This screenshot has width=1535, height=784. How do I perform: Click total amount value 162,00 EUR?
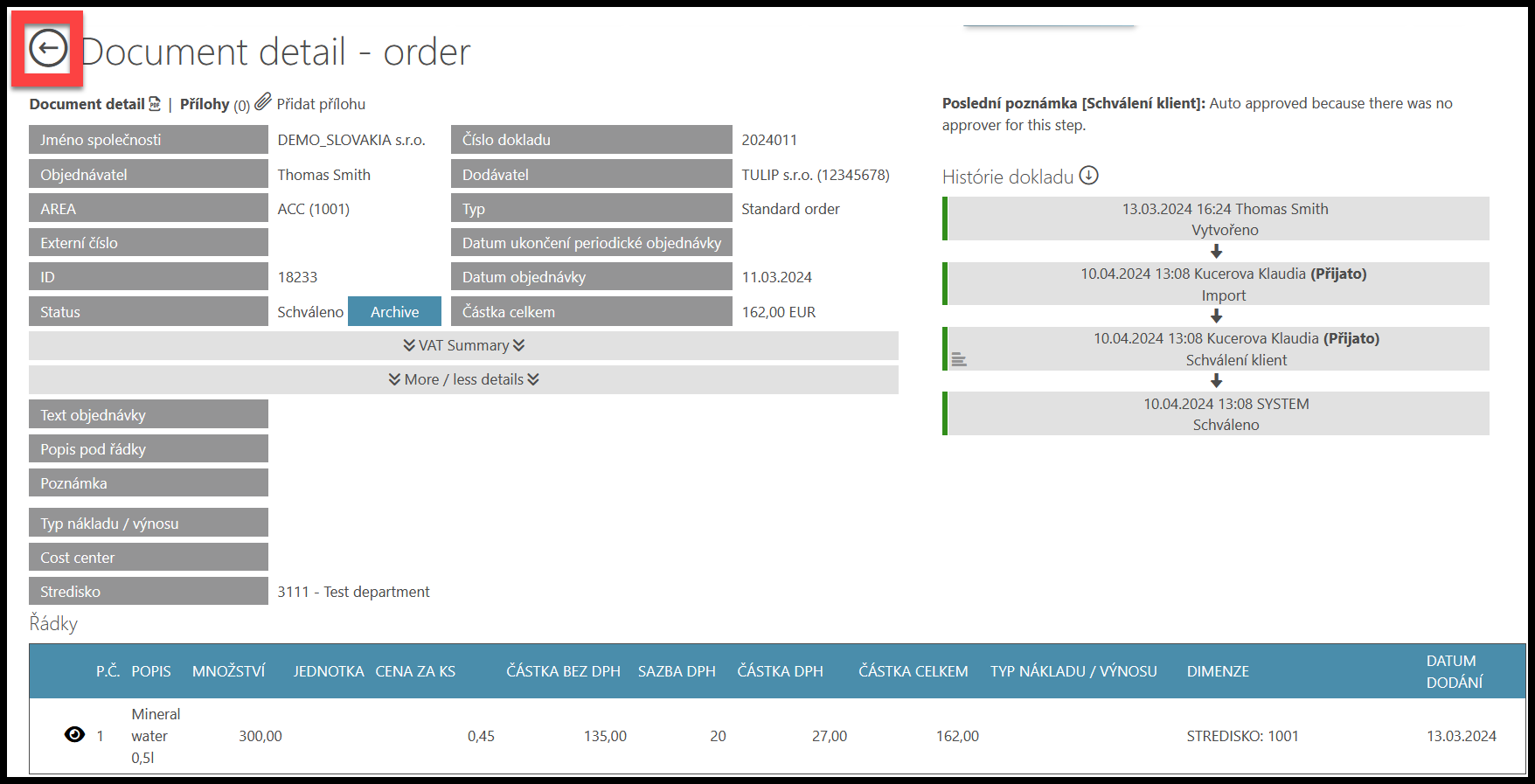coord(778,312)
